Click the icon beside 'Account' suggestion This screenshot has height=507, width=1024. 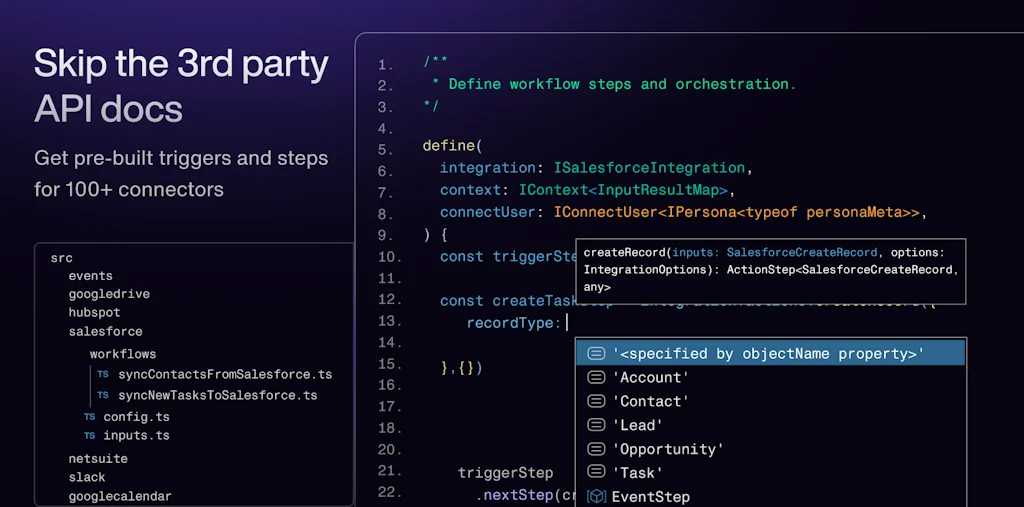[x=596, y=378]
